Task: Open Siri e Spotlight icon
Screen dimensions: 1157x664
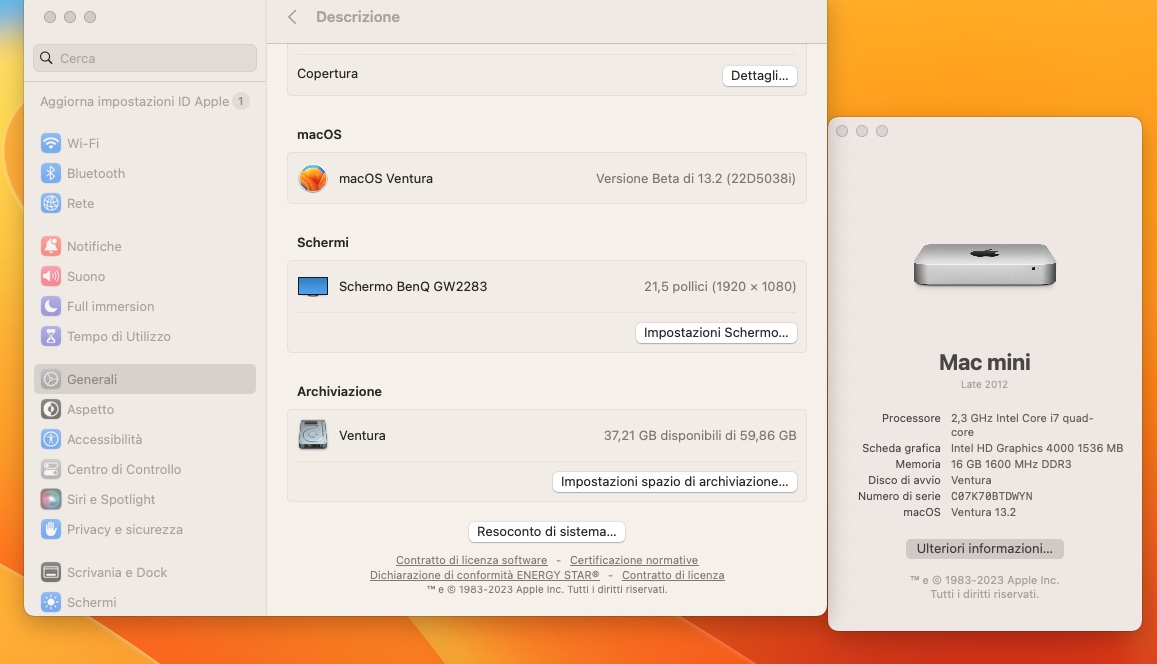Action: [x=51, y=499]
